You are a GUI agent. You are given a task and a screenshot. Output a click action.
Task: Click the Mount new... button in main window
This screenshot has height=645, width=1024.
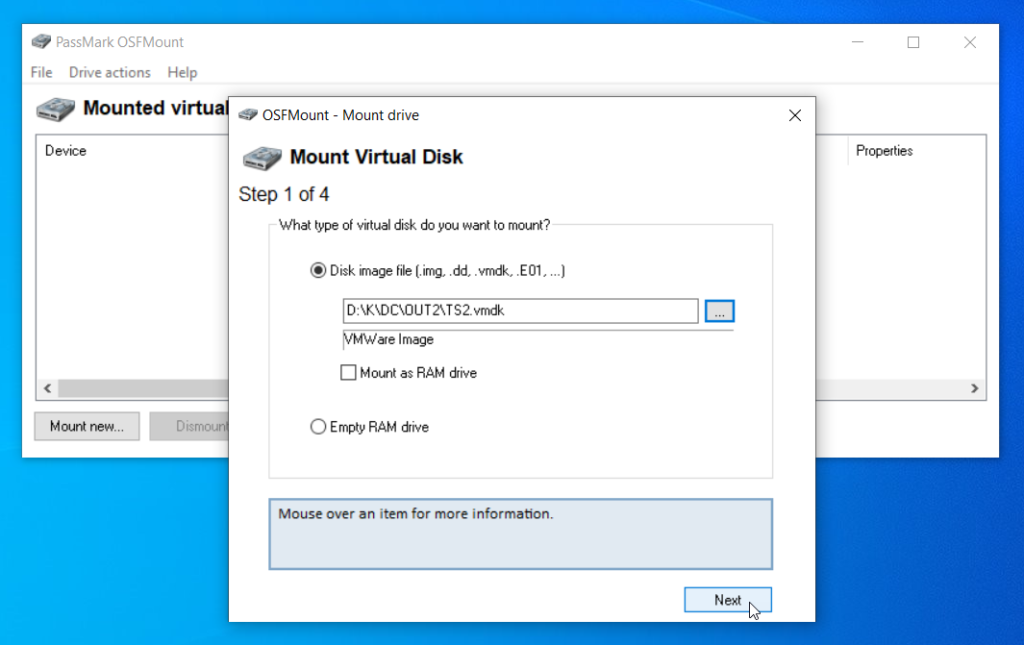(x=87, y=426)
